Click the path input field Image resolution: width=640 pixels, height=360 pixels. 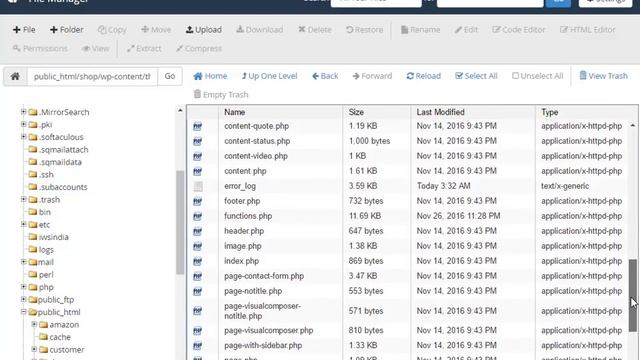92,76
